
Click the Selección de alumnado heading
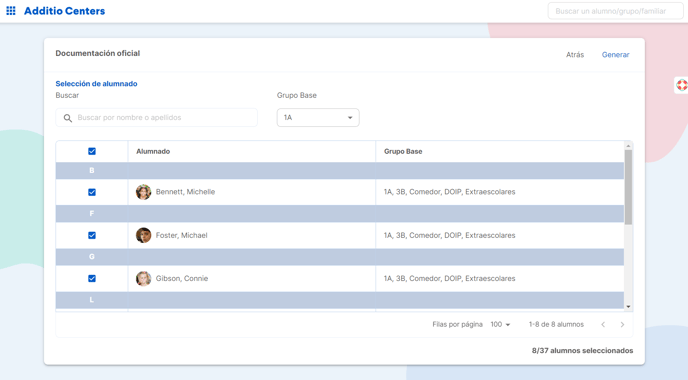pos(97,84)
